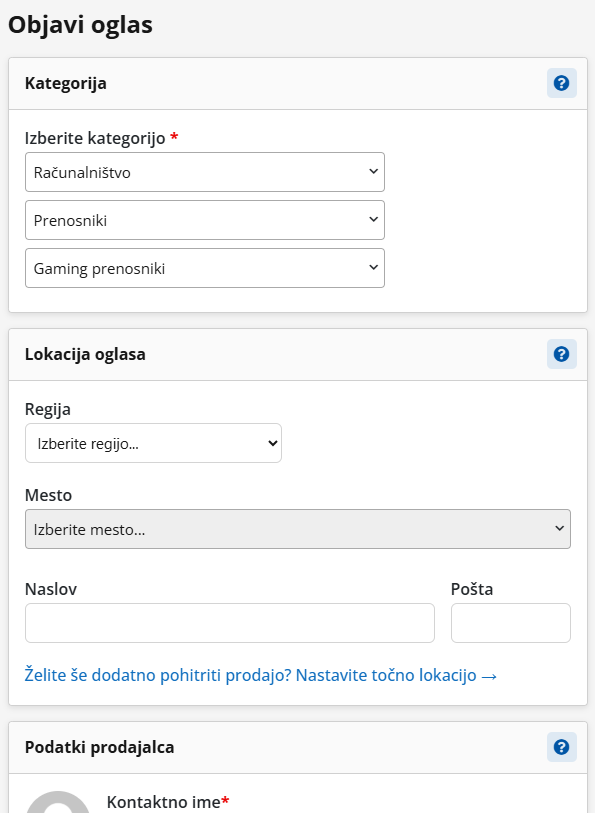Click the Regija field label
The image size is (595, 813).
48,410
